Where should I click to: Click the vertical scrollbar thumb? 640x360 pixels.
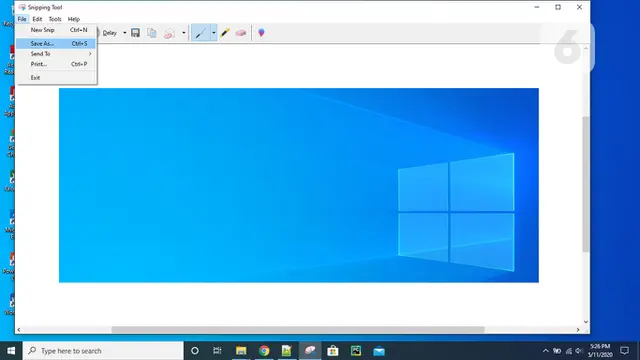click(x=586, y=184)
